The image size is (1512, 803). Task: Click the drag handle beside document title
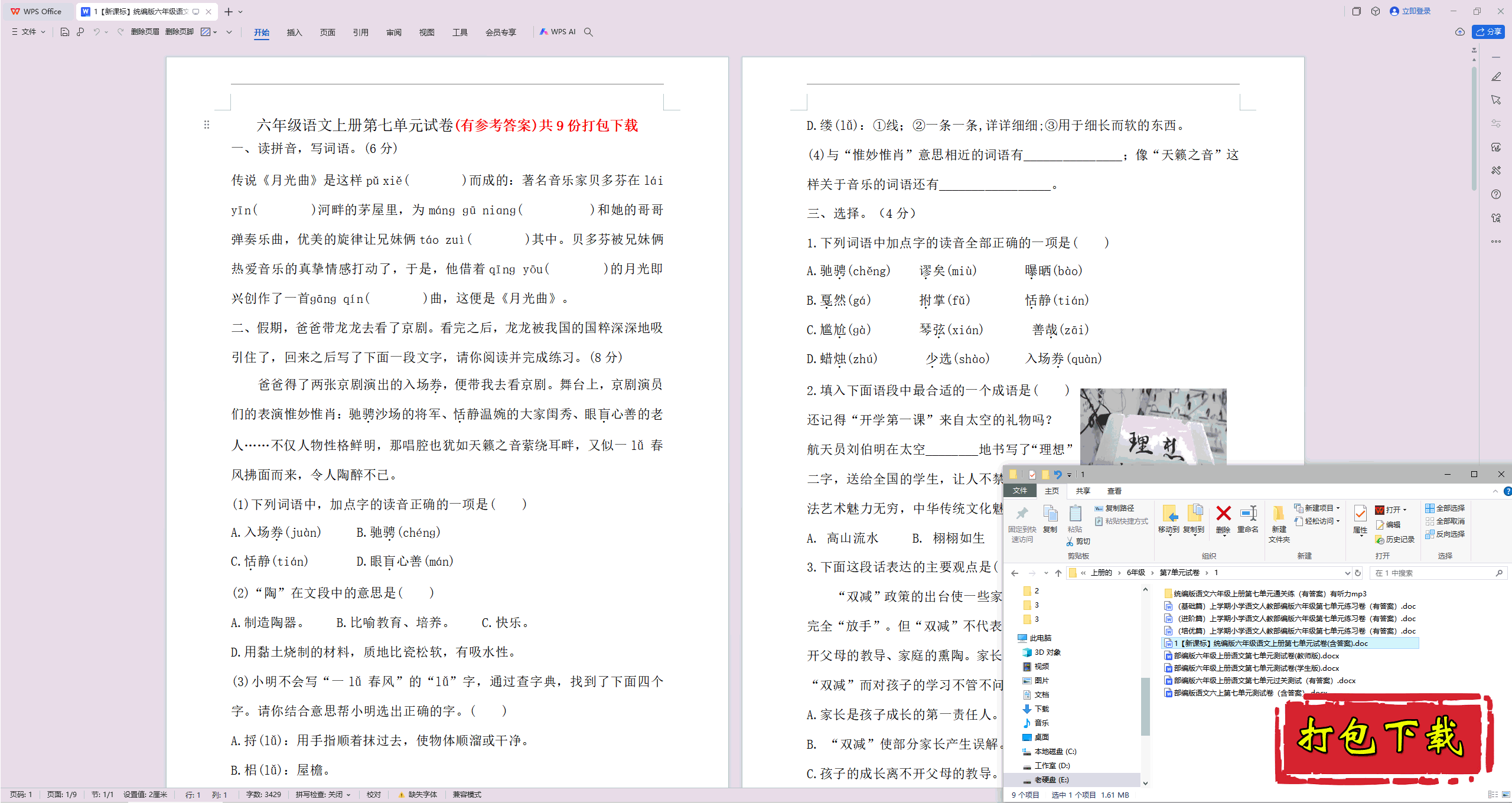tap(207, 125)
